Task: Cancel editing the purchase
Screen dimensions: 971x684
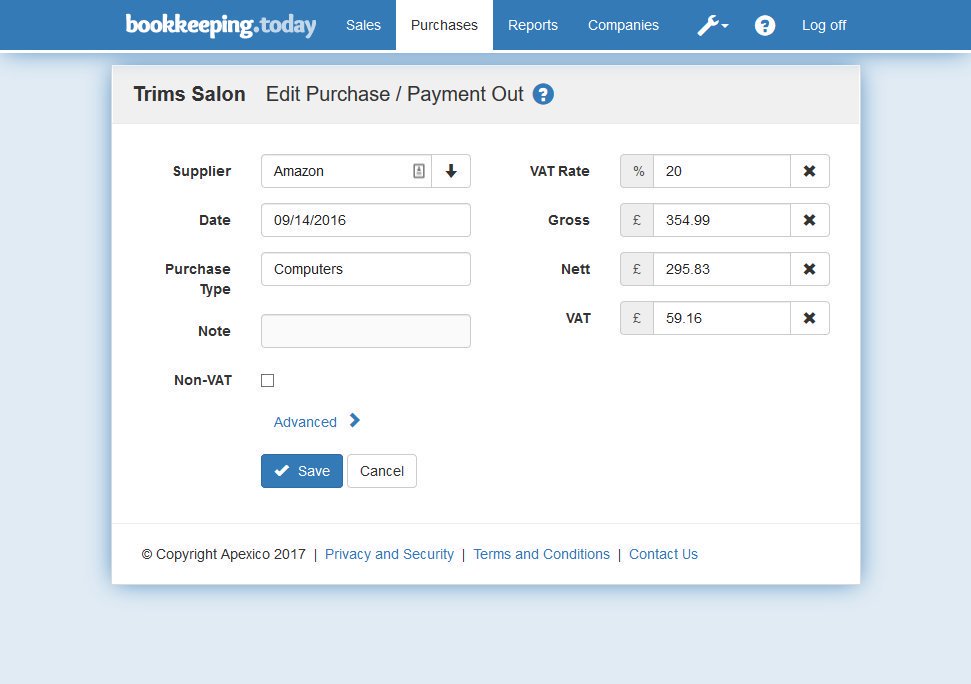Action: point(381,470)
